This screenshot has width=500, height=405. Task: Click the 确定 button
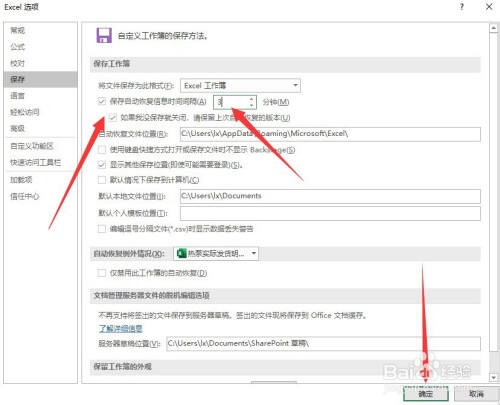(x=426, y=394)
